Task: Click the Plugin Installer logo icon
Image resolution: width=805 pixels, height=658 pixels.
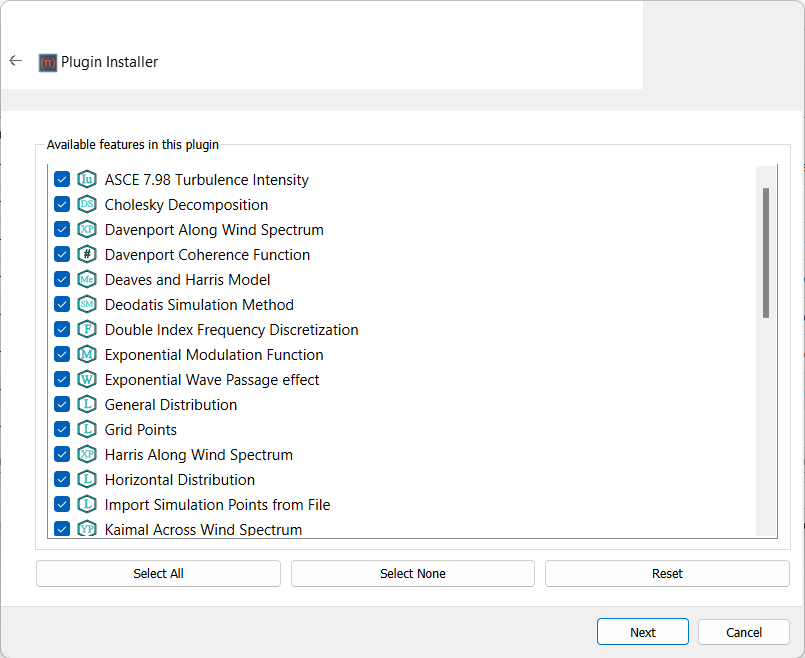Action: (48, 62)
